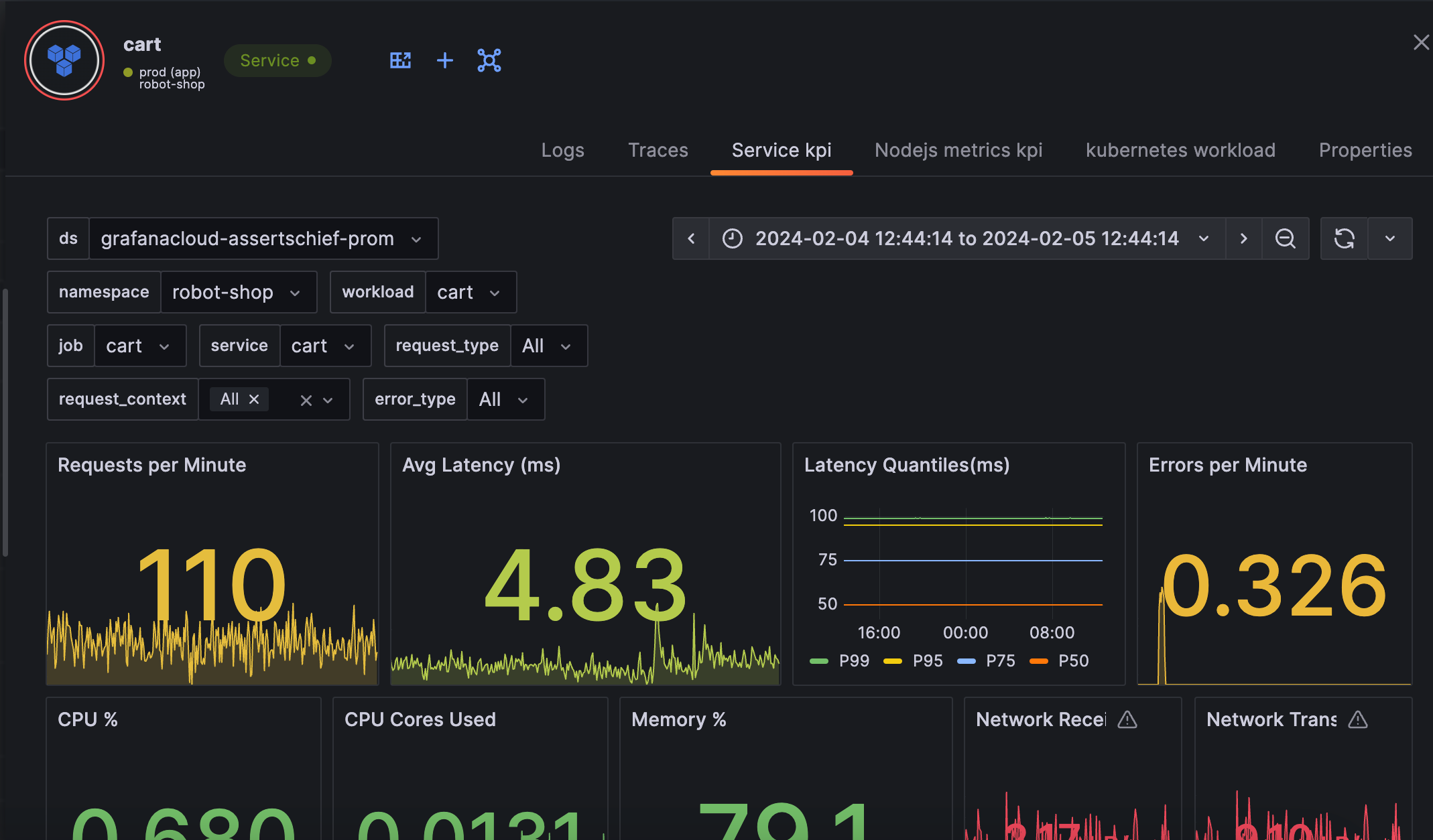
Task: Click the warning triangle on Network Receive panel
Action: pos(1127,720)
